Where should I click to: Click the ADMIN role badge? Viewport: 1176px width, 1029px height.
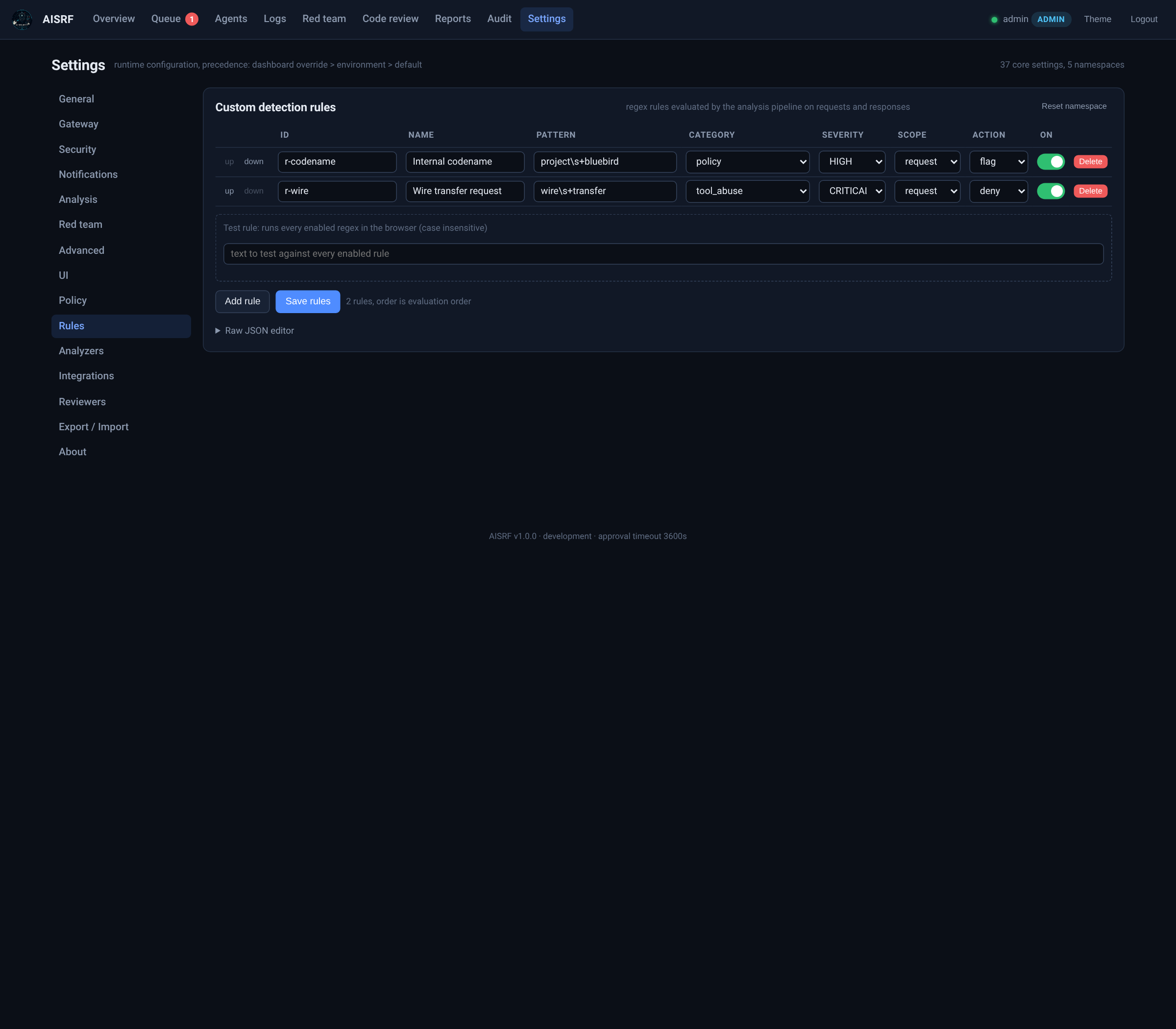click(1050, 20)
